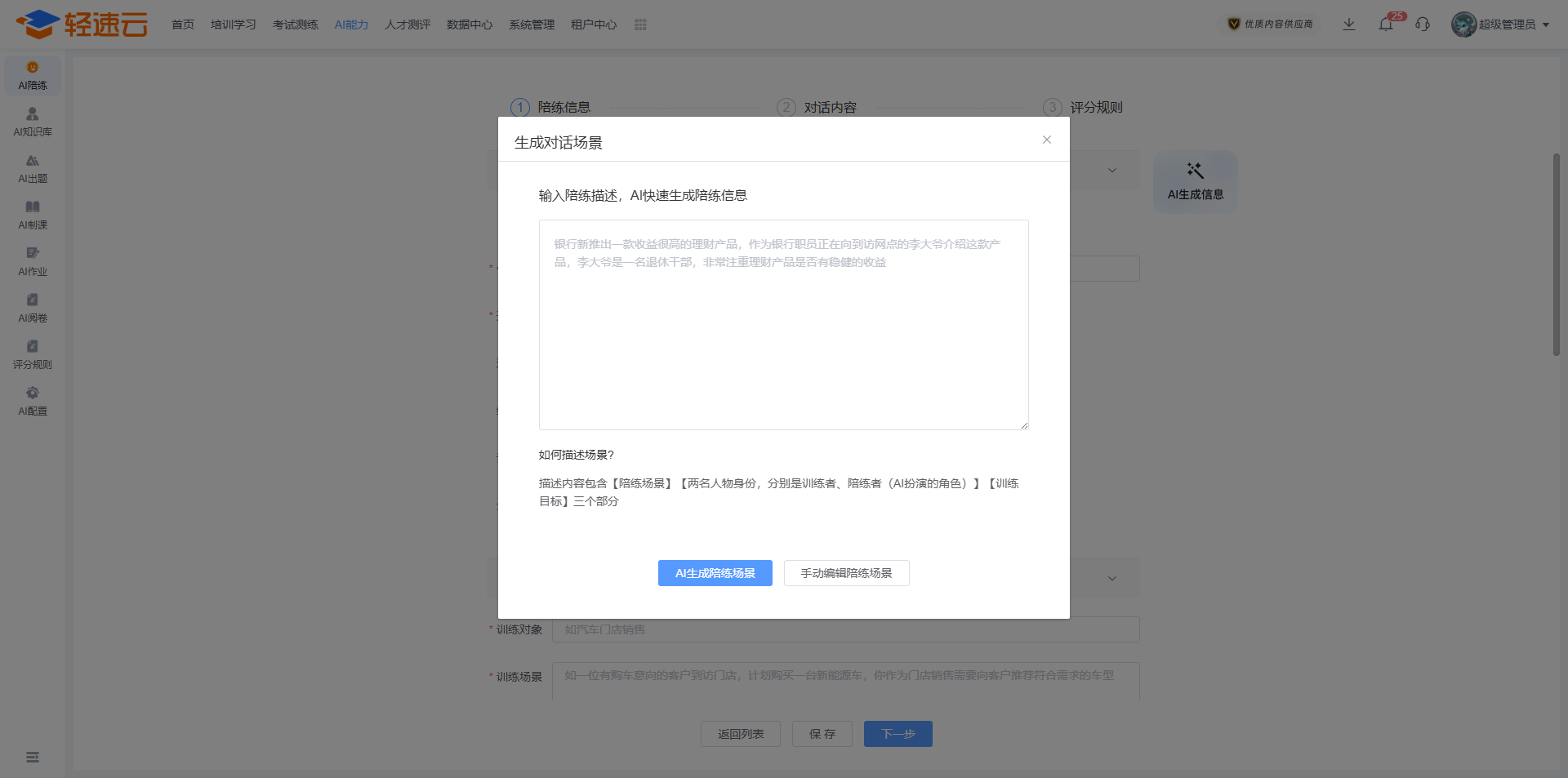This screenshot has width=1568, height=778.
Task: Select the AI出题 sidebar icon
Action: [x=33, y=168]
